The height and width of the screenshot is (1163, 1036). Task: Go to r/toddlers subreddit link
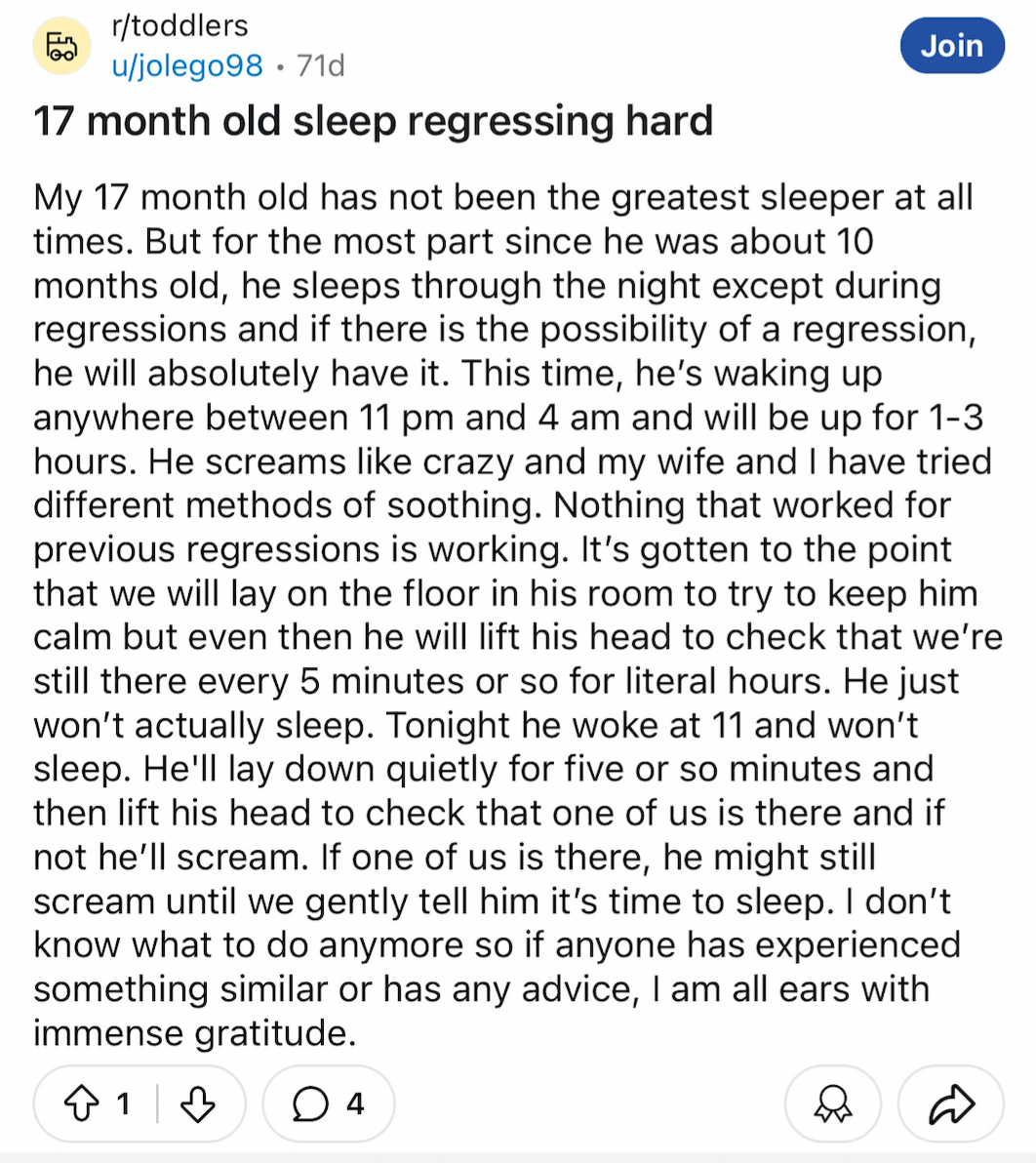click(179, 26)
